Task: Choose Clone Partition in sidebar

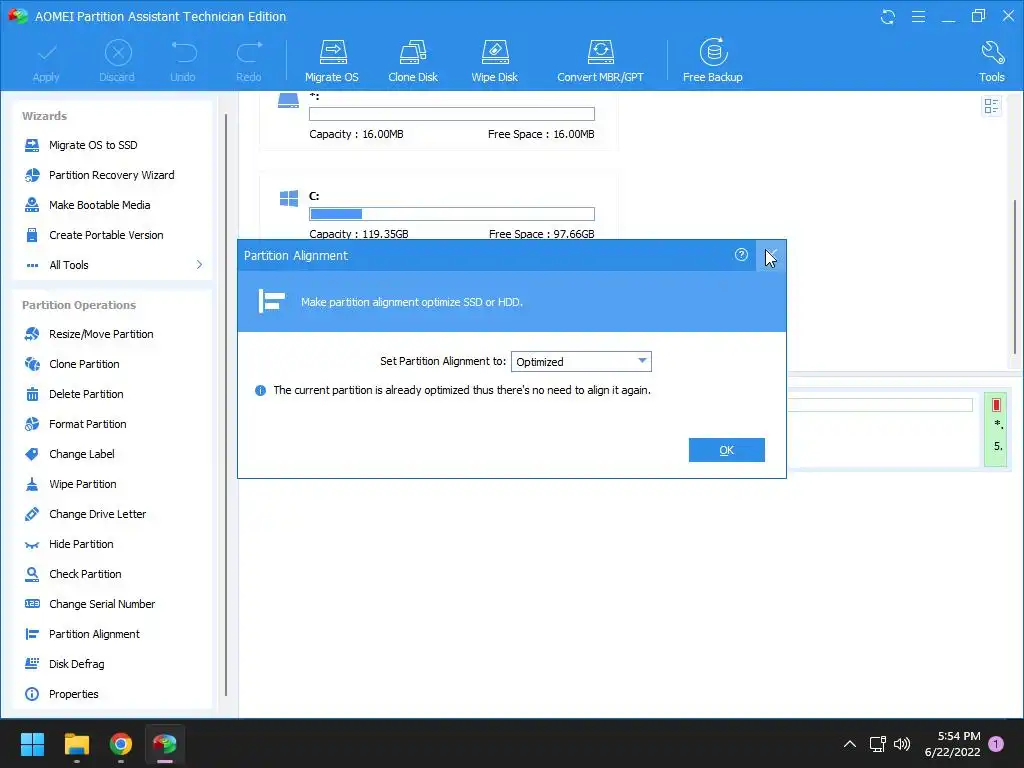Action: [84, 364]
